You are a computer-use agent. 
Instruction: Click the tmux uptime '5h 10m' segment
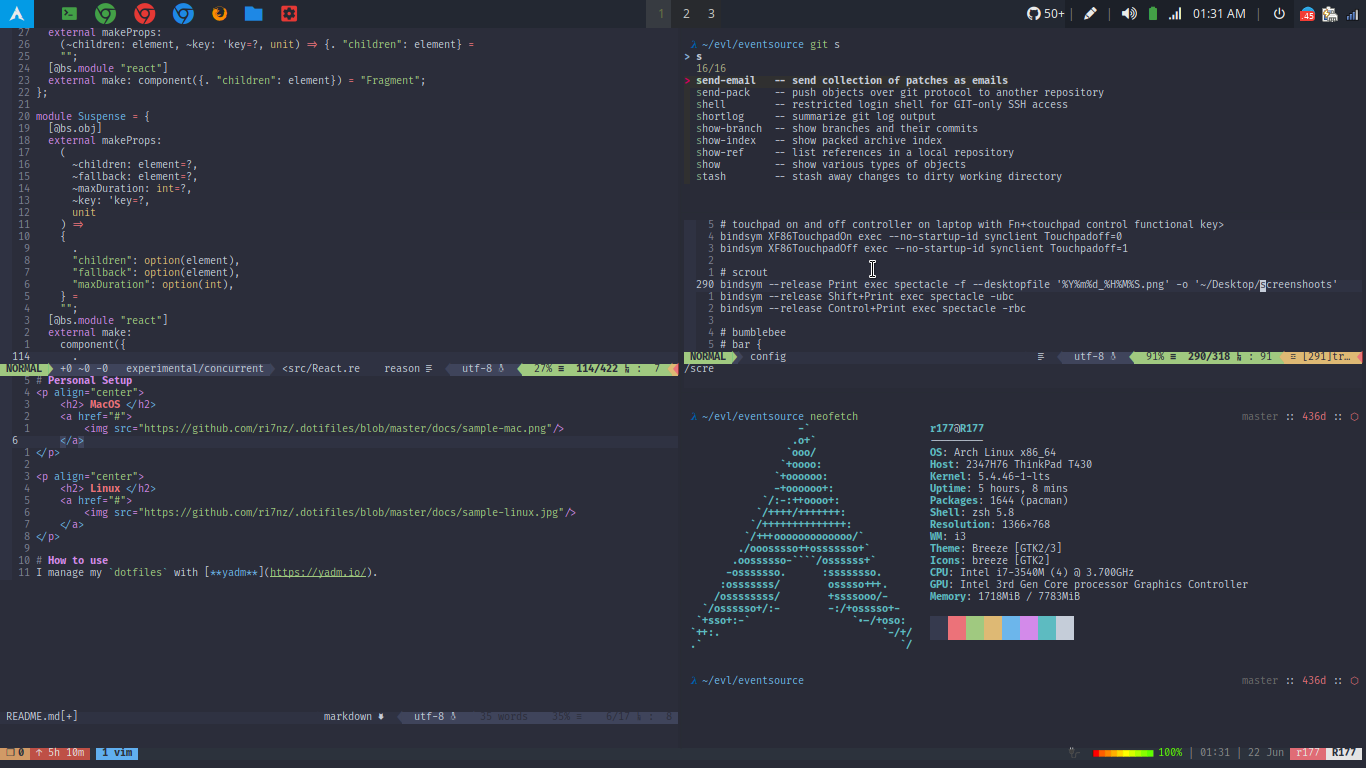click(60, 752)
